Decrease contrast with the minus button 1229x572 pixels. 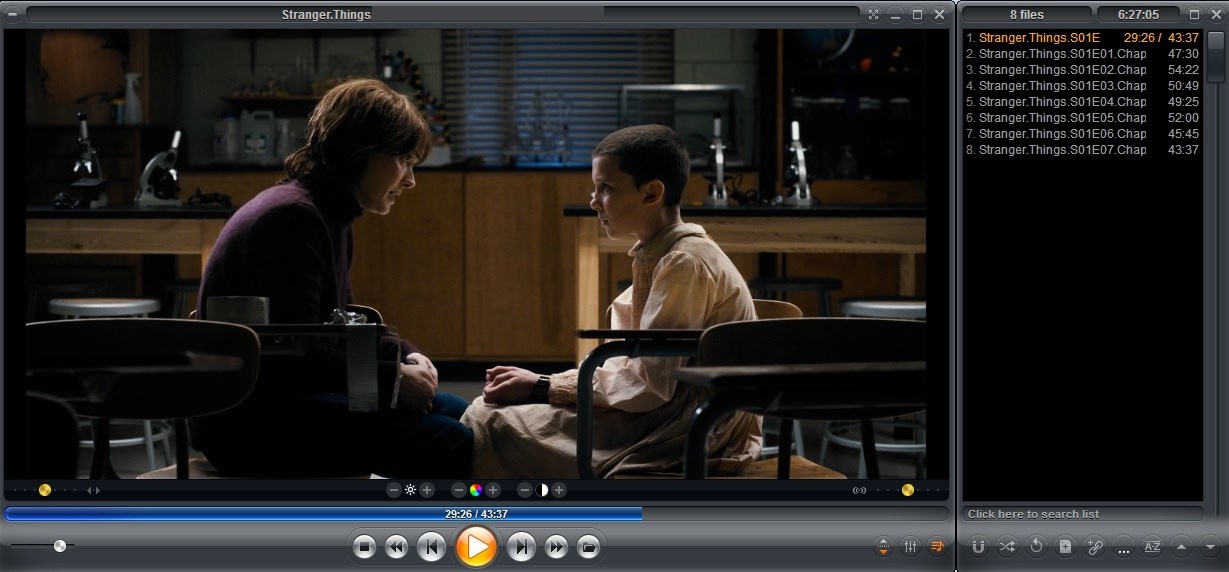click(525, 490)
